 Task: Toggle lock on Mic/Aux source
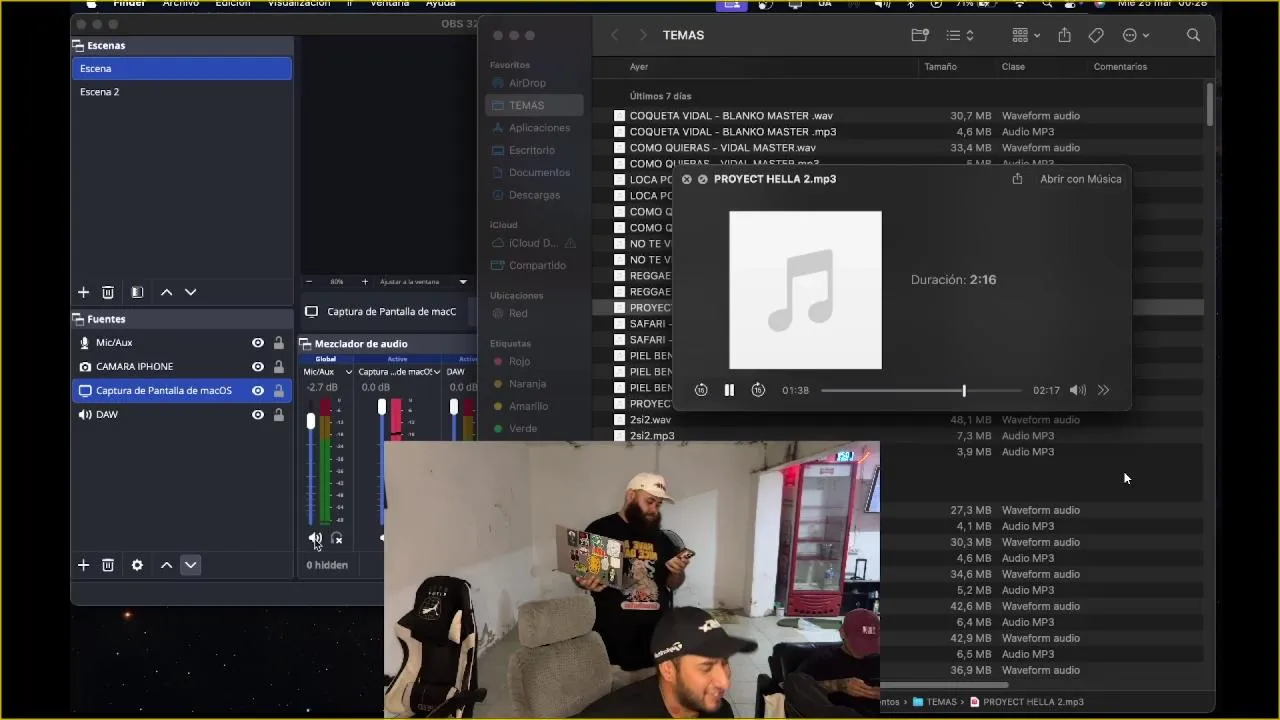click(279, 343)
